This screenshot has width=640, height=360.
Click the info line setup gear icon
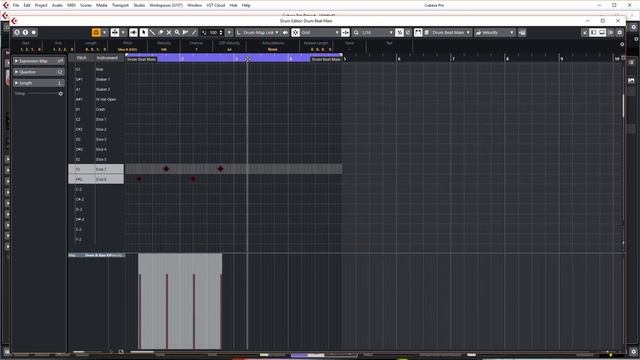tap(622, 44)
